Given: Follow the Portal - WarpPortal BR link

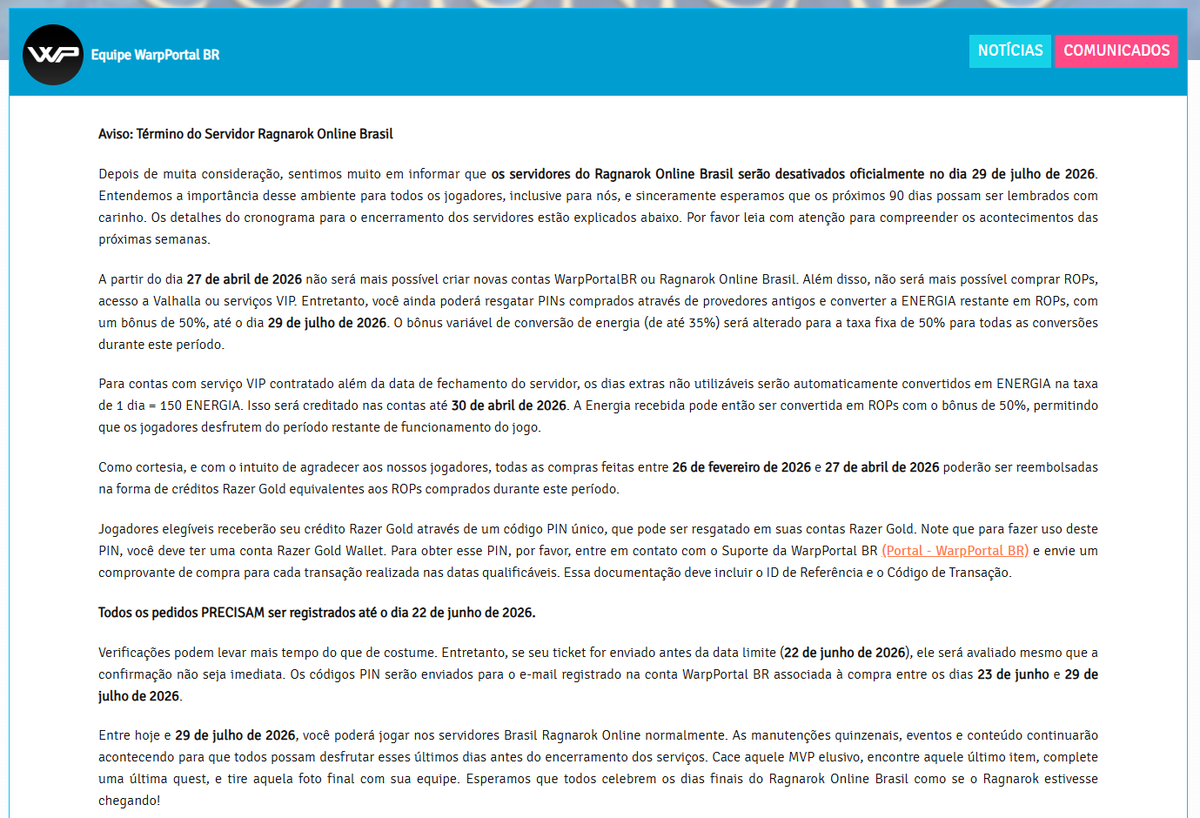Looking at the screenshot, I should click(x=955, y=551).
